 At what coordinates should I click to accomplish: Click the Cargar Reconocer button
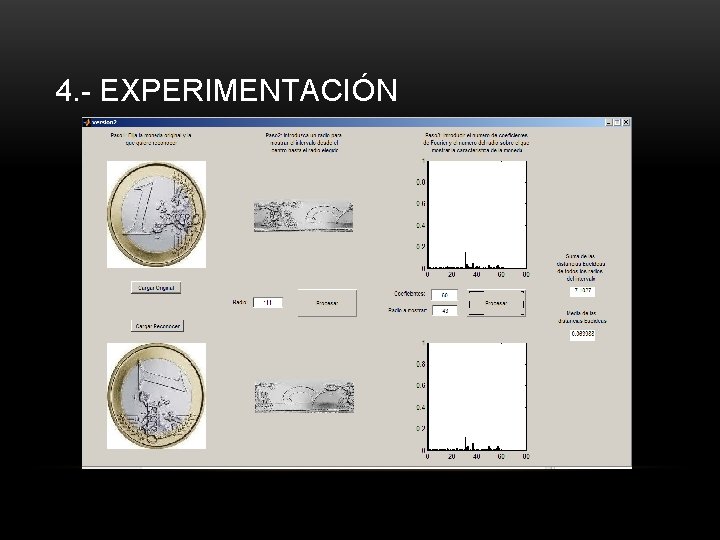pos(158,326)
